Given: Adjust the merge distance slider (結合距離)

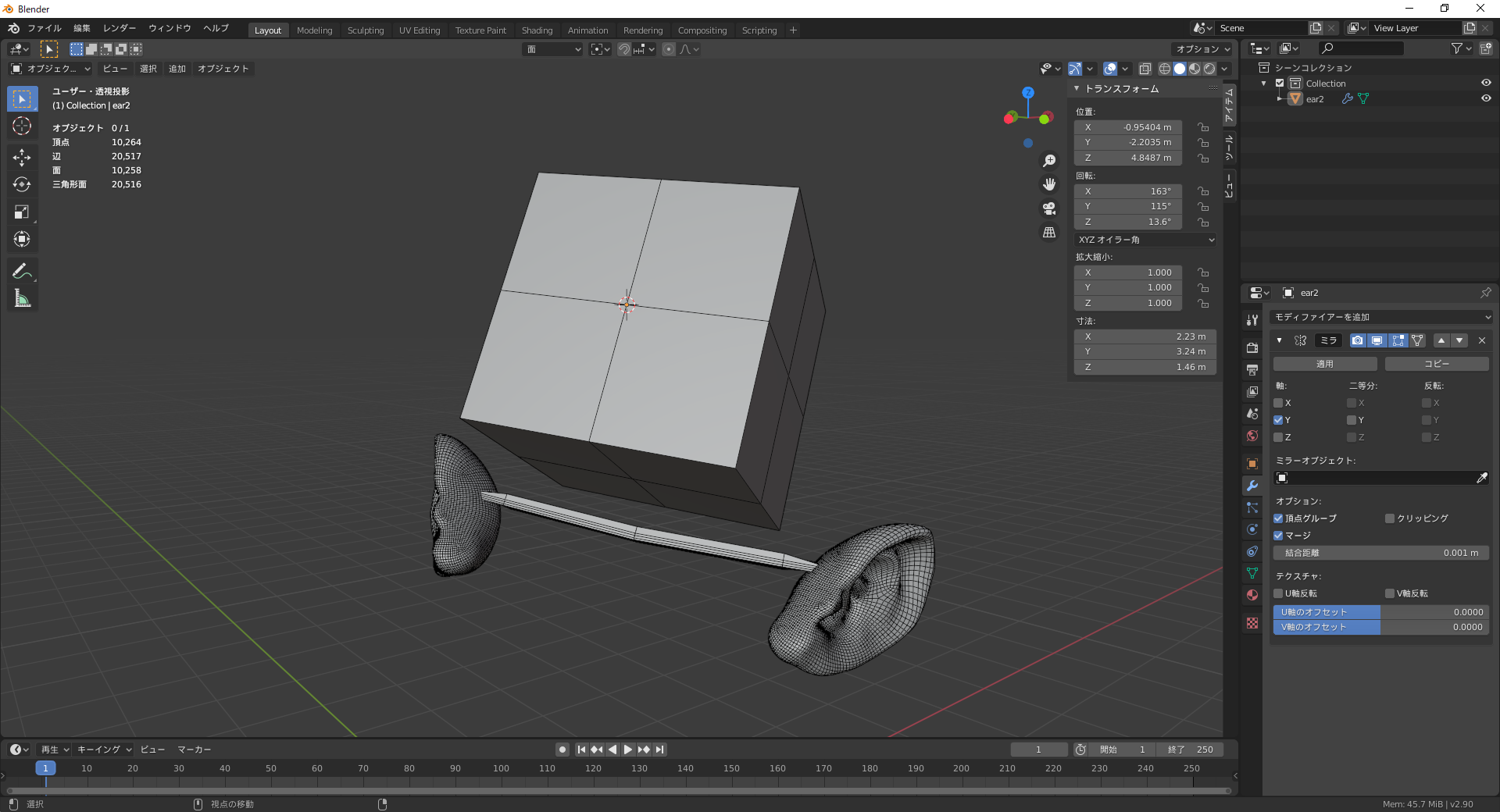Looking at the screenshot, I should (1381, 553).
